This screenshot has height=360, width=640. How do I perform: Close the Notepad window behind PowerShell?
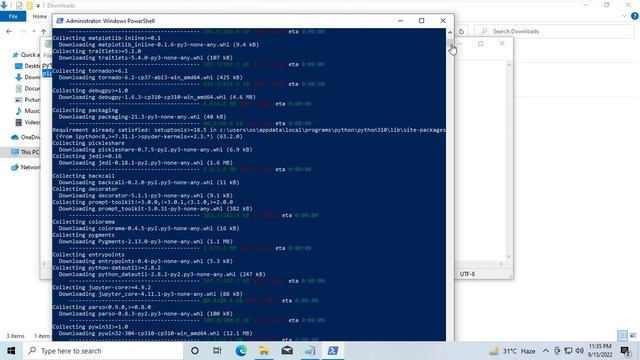[x=502, y=44]
